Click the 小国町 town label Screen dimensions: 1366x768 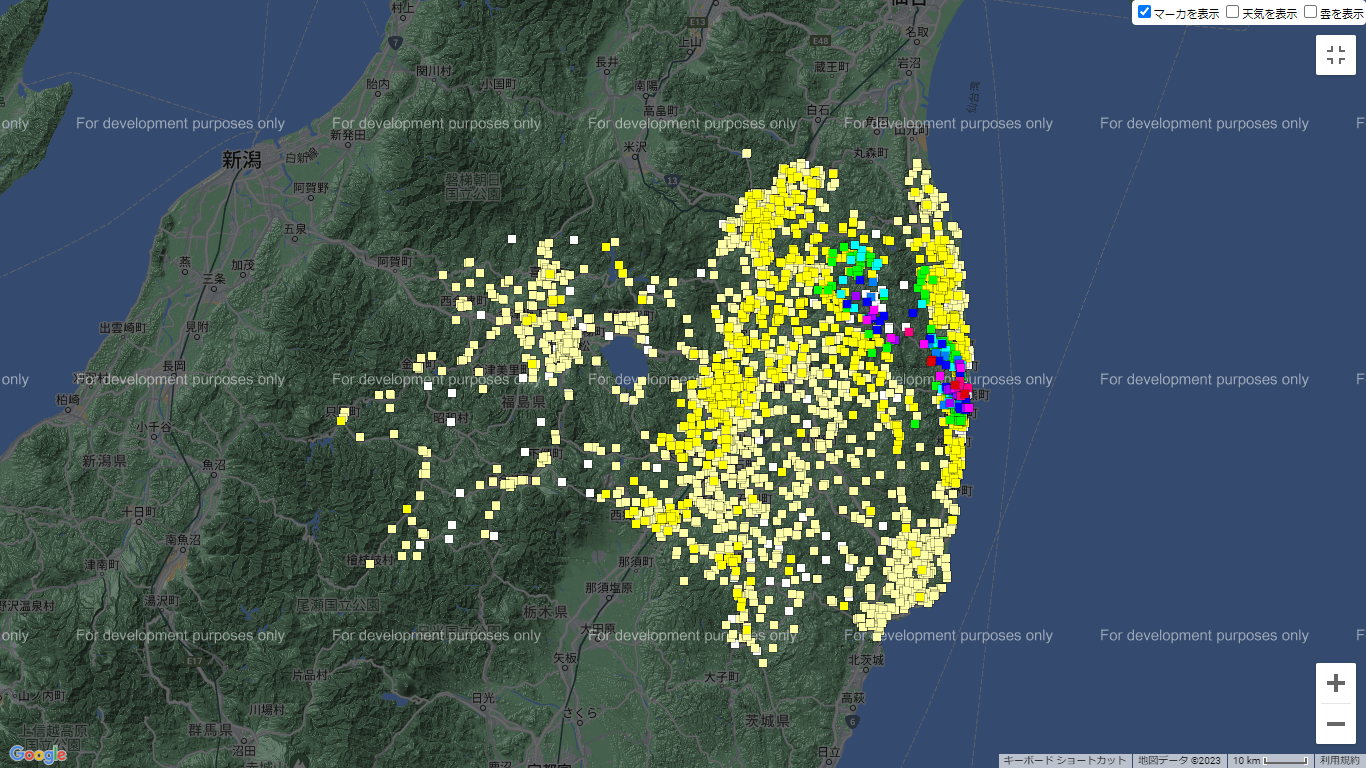(x=497, y=85)
